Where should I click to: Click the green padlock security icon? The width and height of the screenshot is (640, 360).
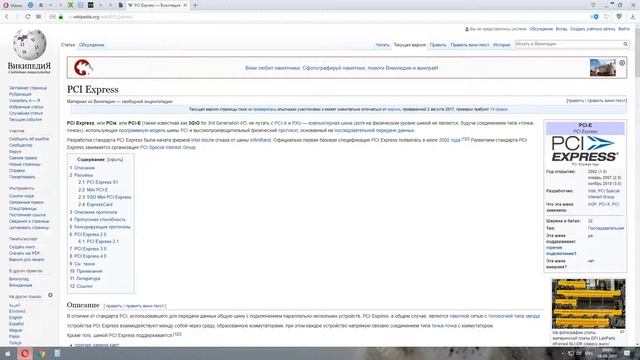pyautogui.click(x=61, y=17)
